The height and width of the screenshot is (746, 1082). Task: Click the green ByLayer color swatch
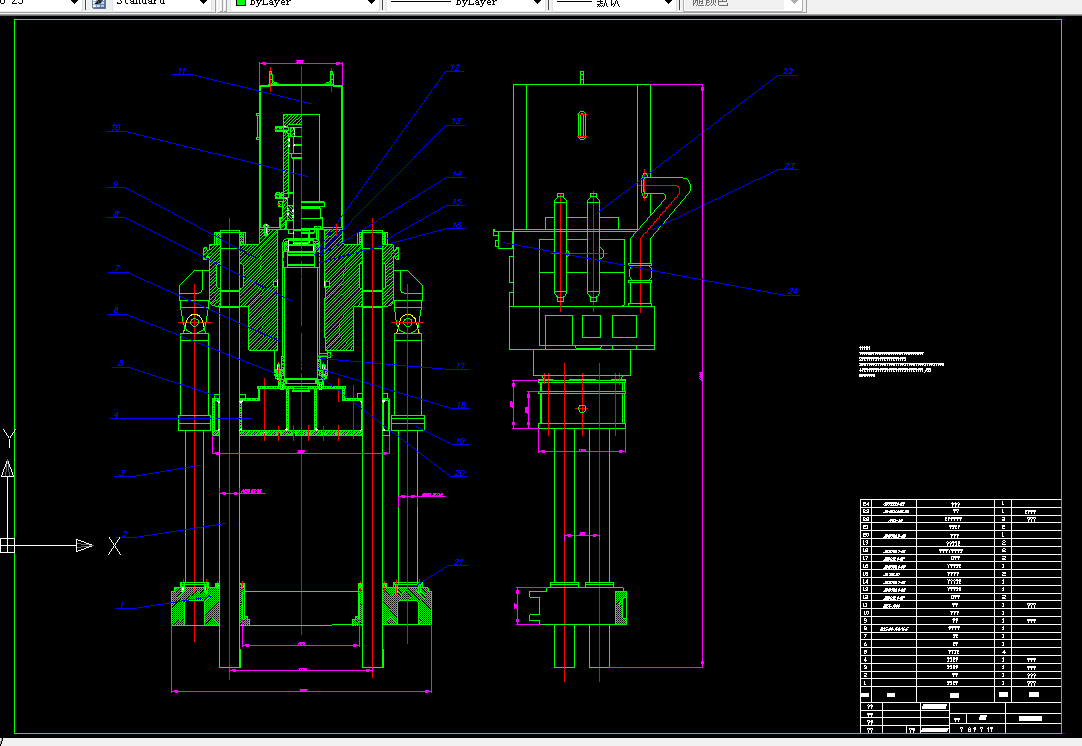pyautogui.click(x=241, y=3)
